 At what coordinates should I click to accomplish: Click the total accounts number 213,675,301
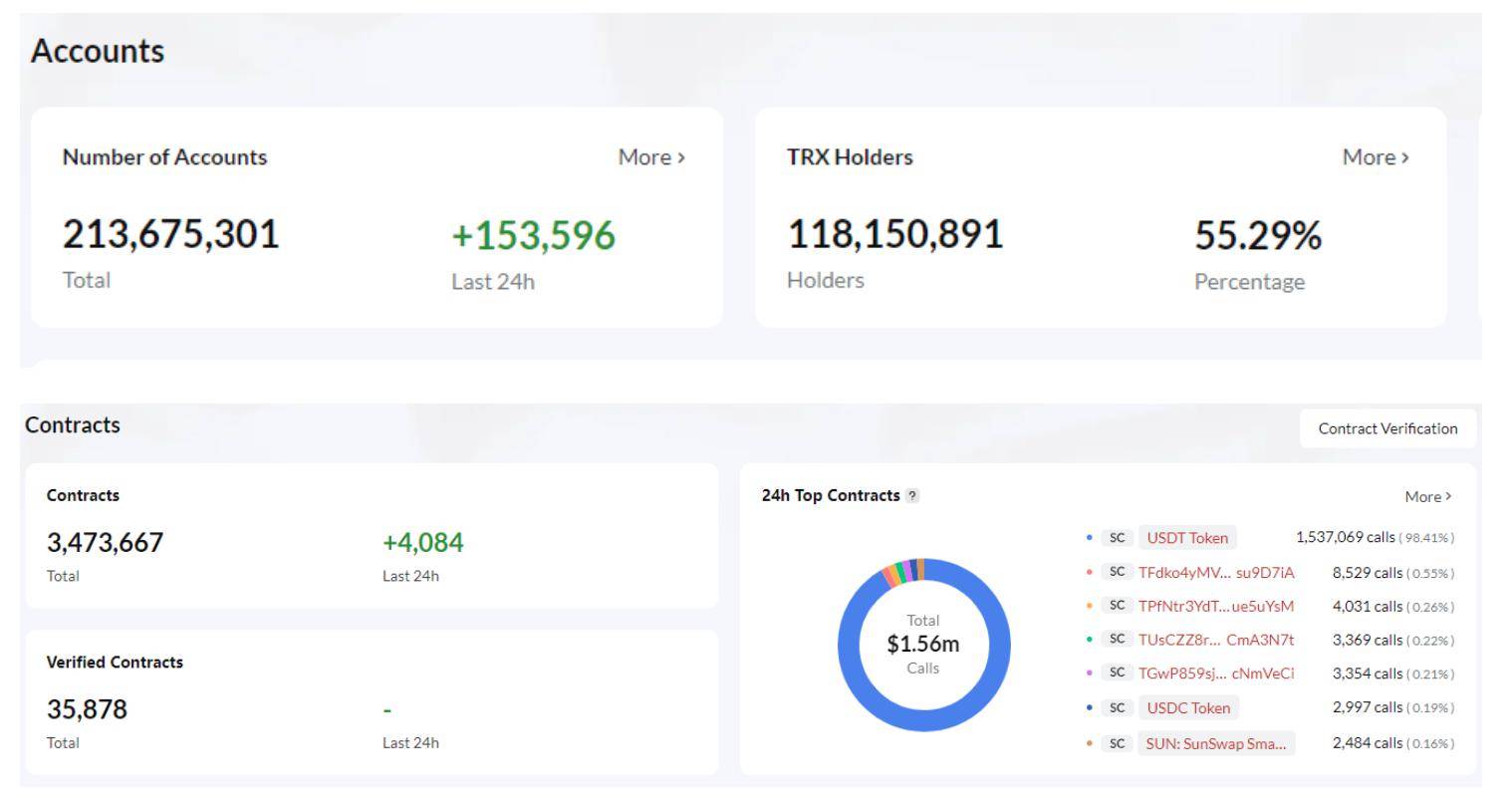(x=170, y=235)
